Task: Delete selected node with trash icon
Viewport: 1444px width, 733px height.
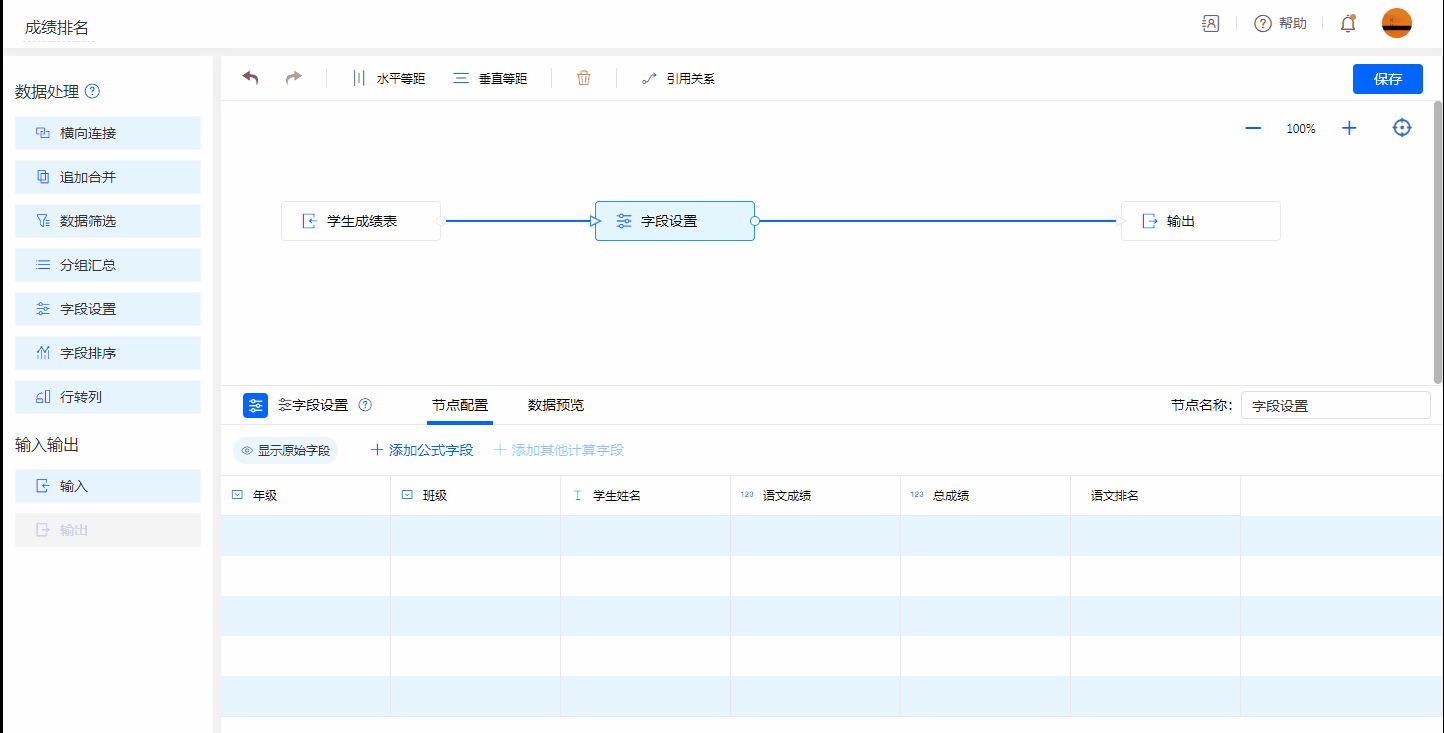Action: tap(584, 78)
